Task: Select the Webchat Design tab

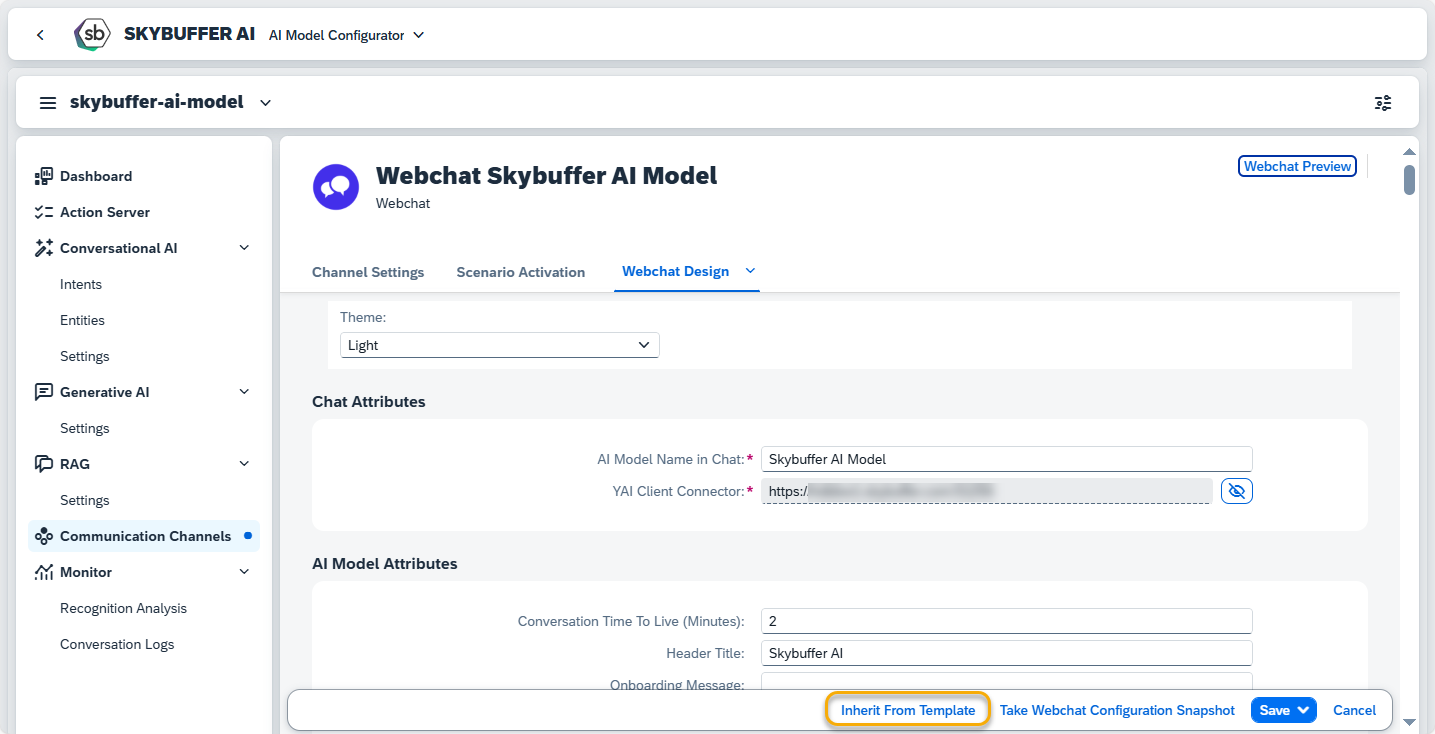Action: click(675, 271)
